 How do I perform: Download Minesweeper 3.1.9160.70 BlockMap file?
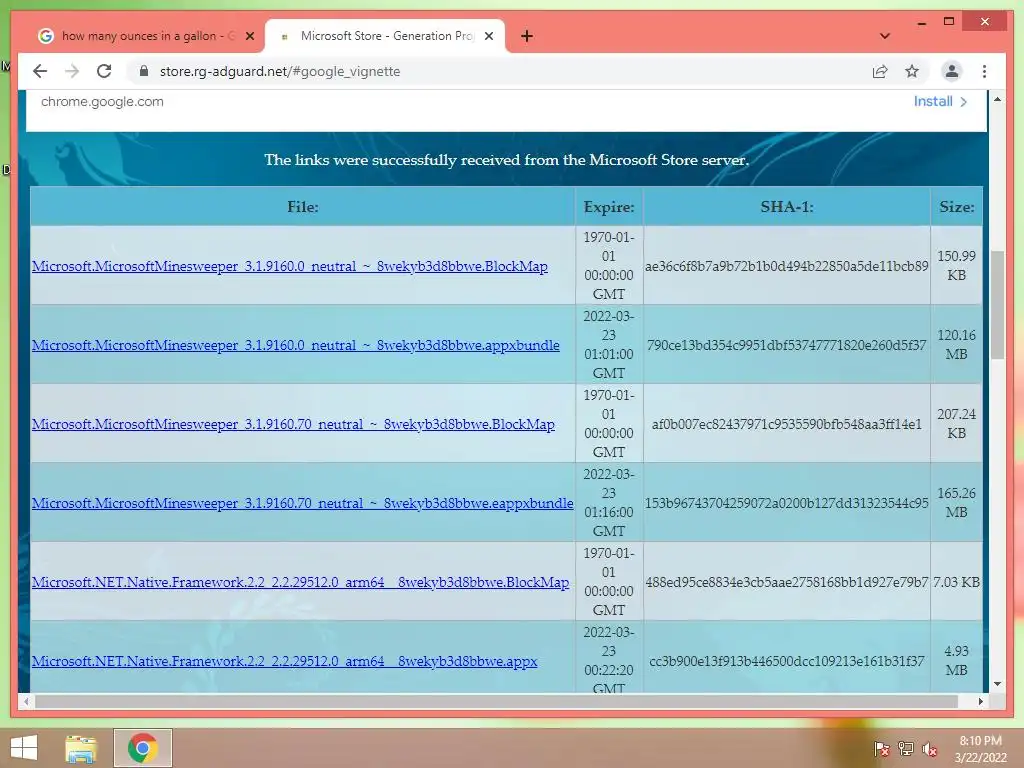(293, 424)
